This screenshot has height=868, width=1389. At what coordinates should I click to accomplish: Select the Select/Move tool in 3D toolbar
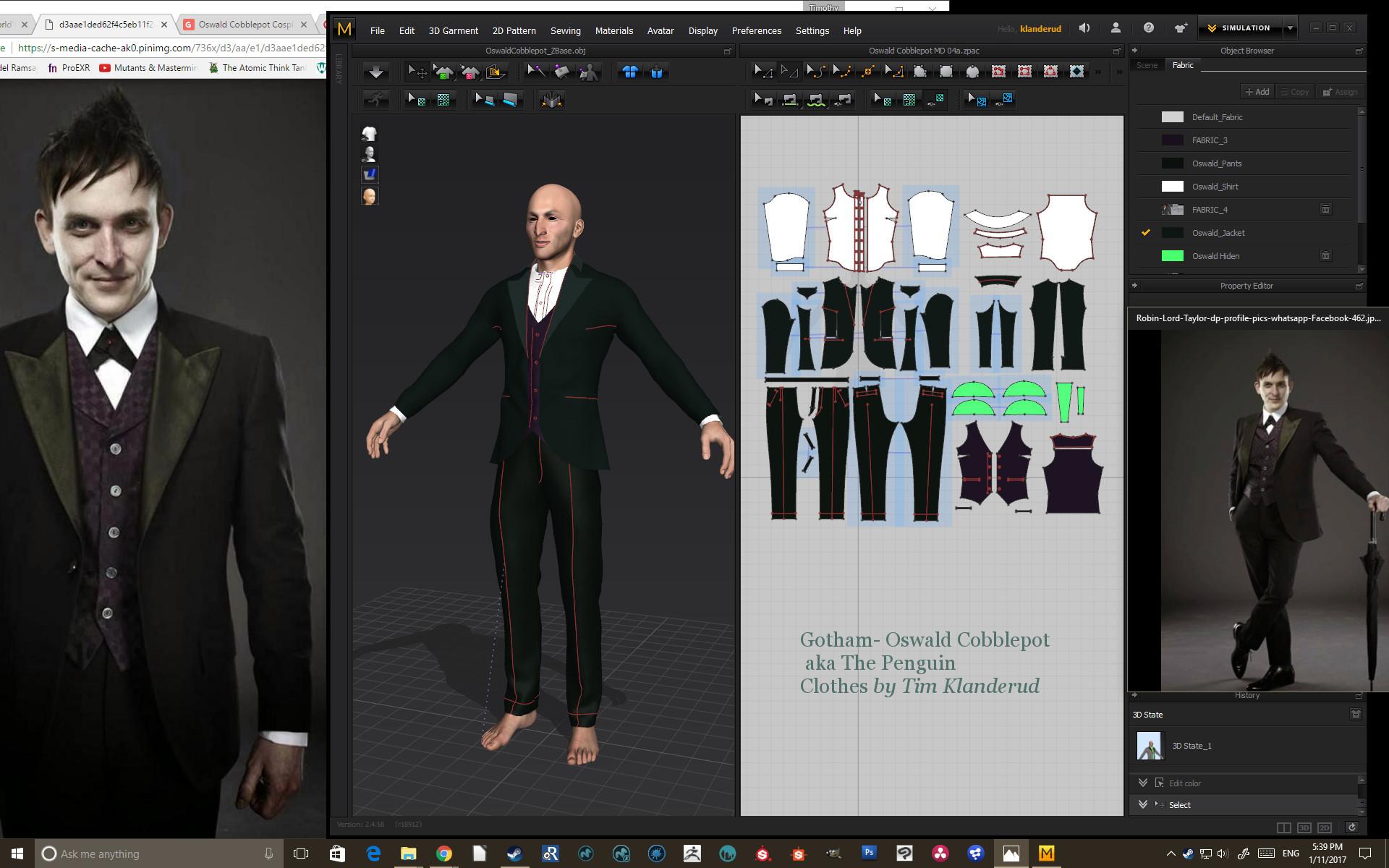pos(417,72)
